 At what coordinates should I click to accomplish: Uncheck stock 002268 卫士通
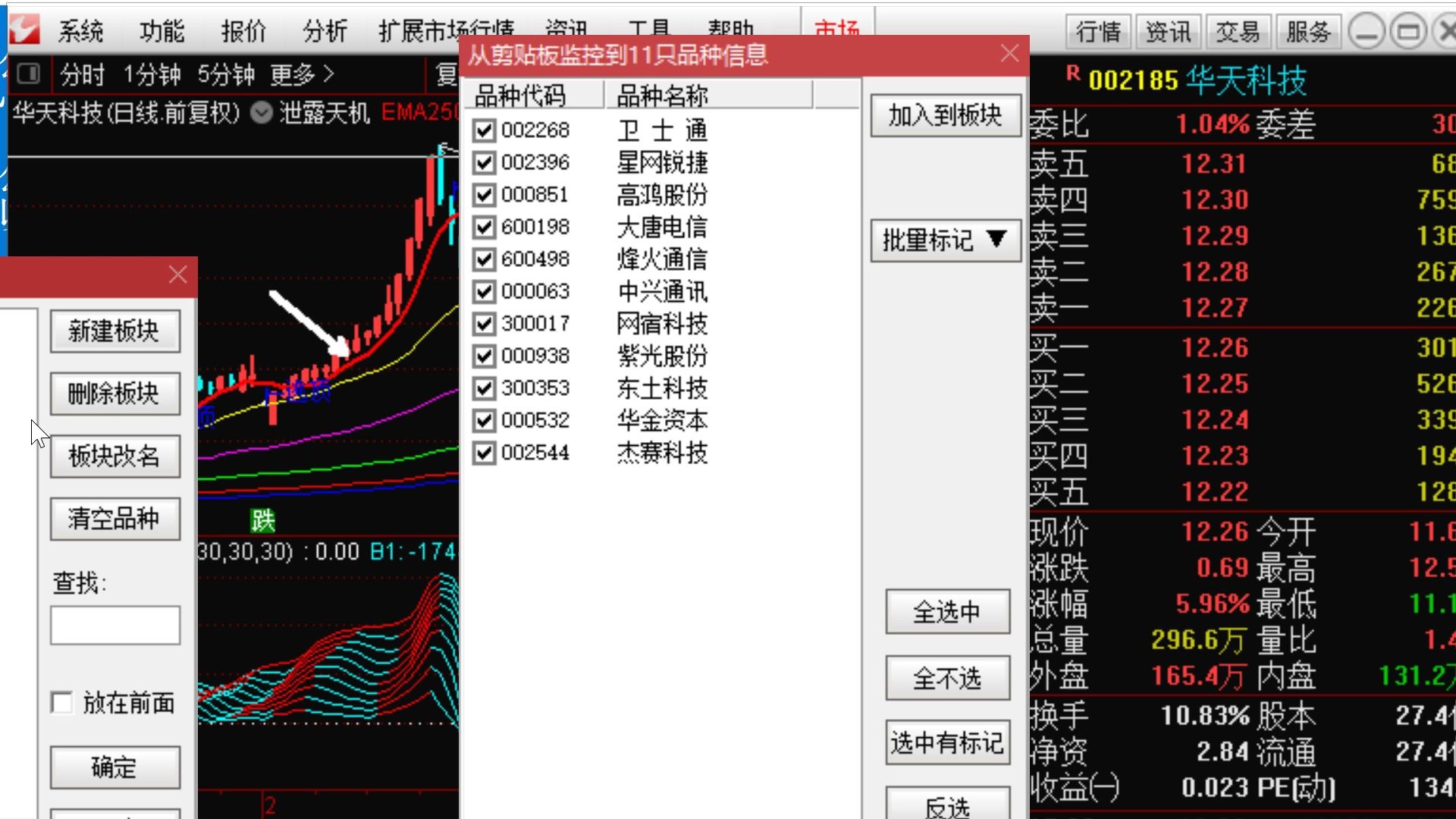point(484,130)
